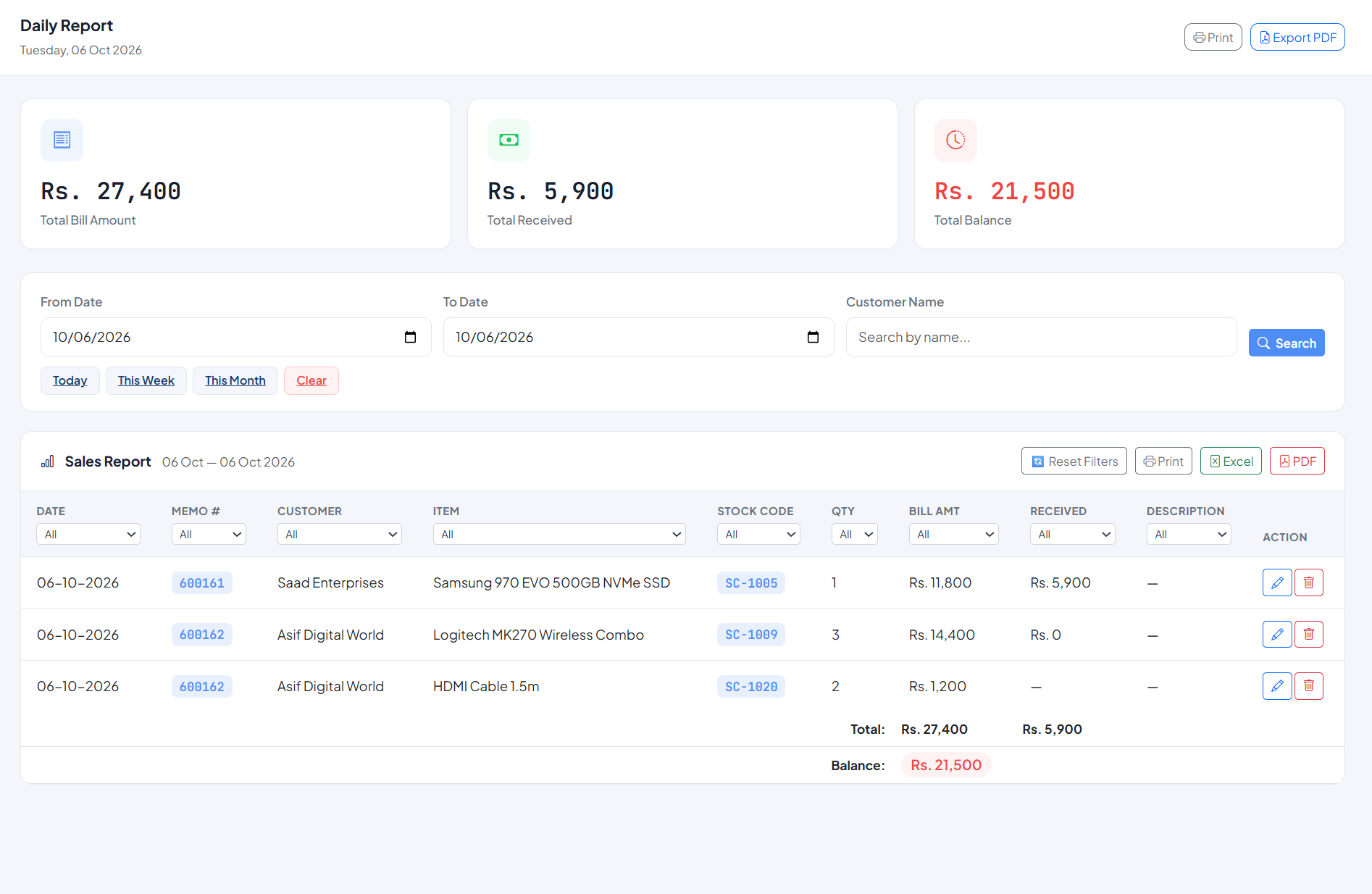Click stock code SC-1005
The width and height of the screenshot is (1372, 894).
(751, 583)
